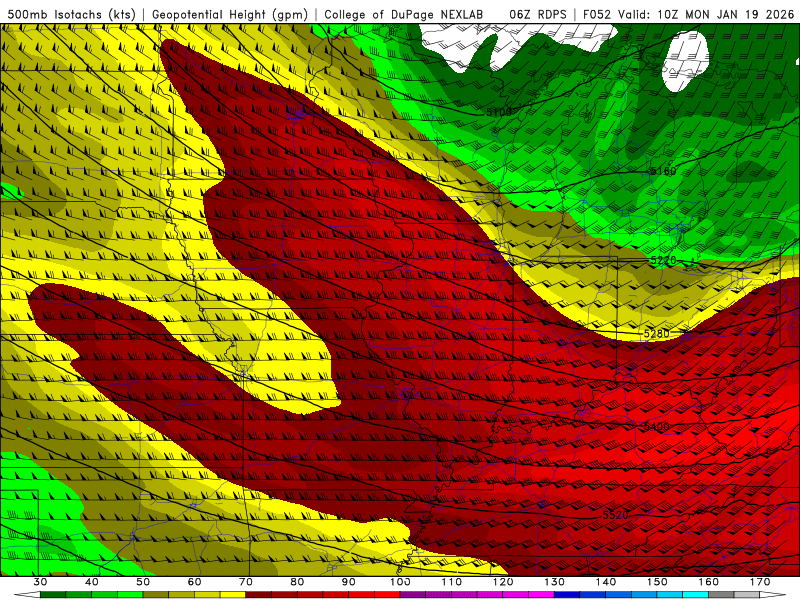This screenshot has width=800, height=600.
Task: Click the 5400 height contour label
Action: tap(656, 427)
